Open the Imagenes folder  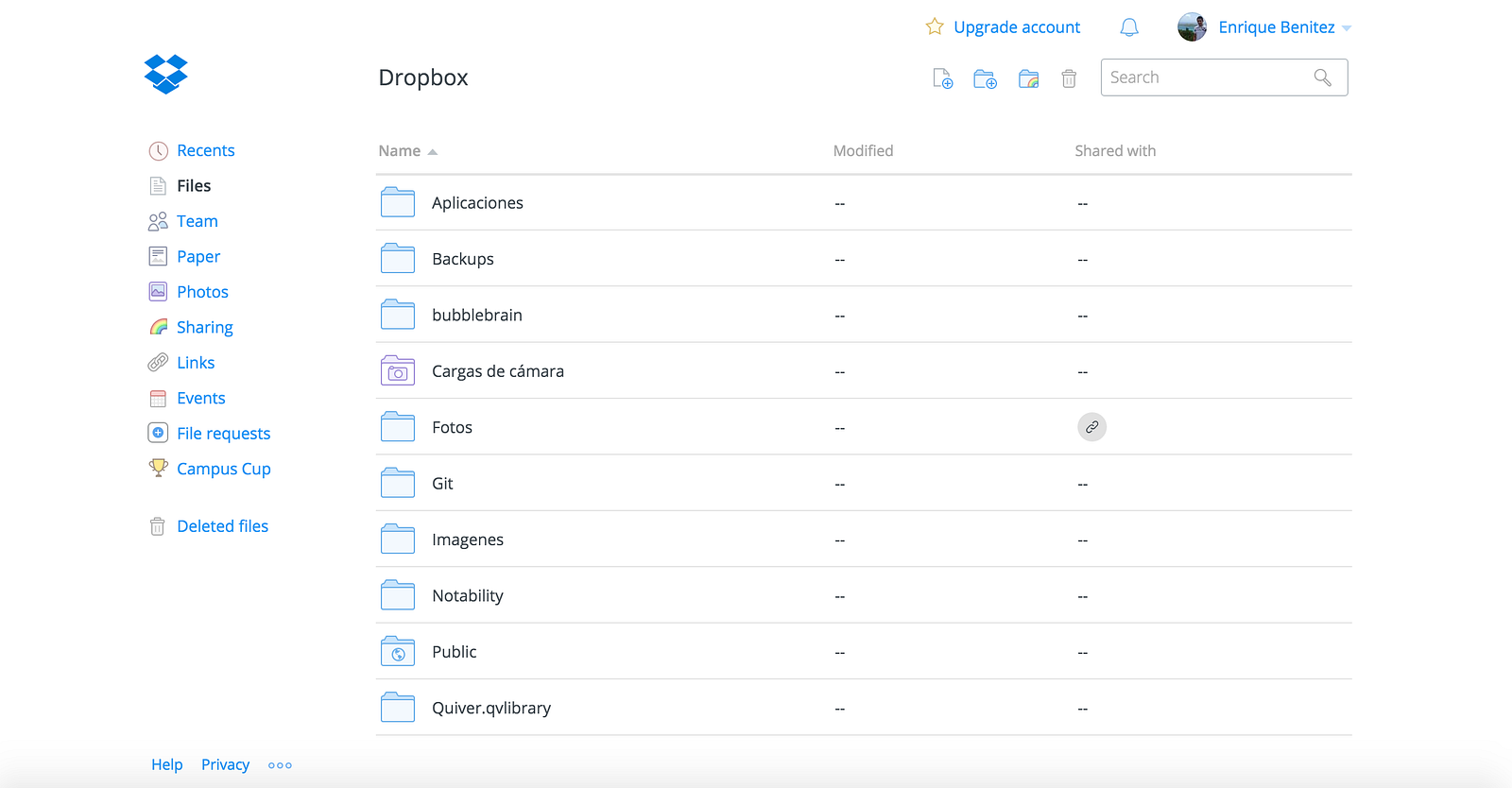468,540
